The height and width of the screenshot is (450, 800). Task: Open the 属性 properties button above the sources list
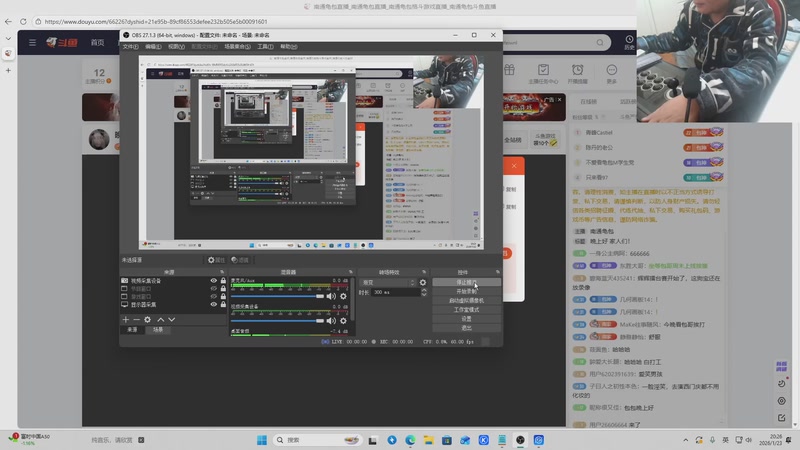point(216,260)
